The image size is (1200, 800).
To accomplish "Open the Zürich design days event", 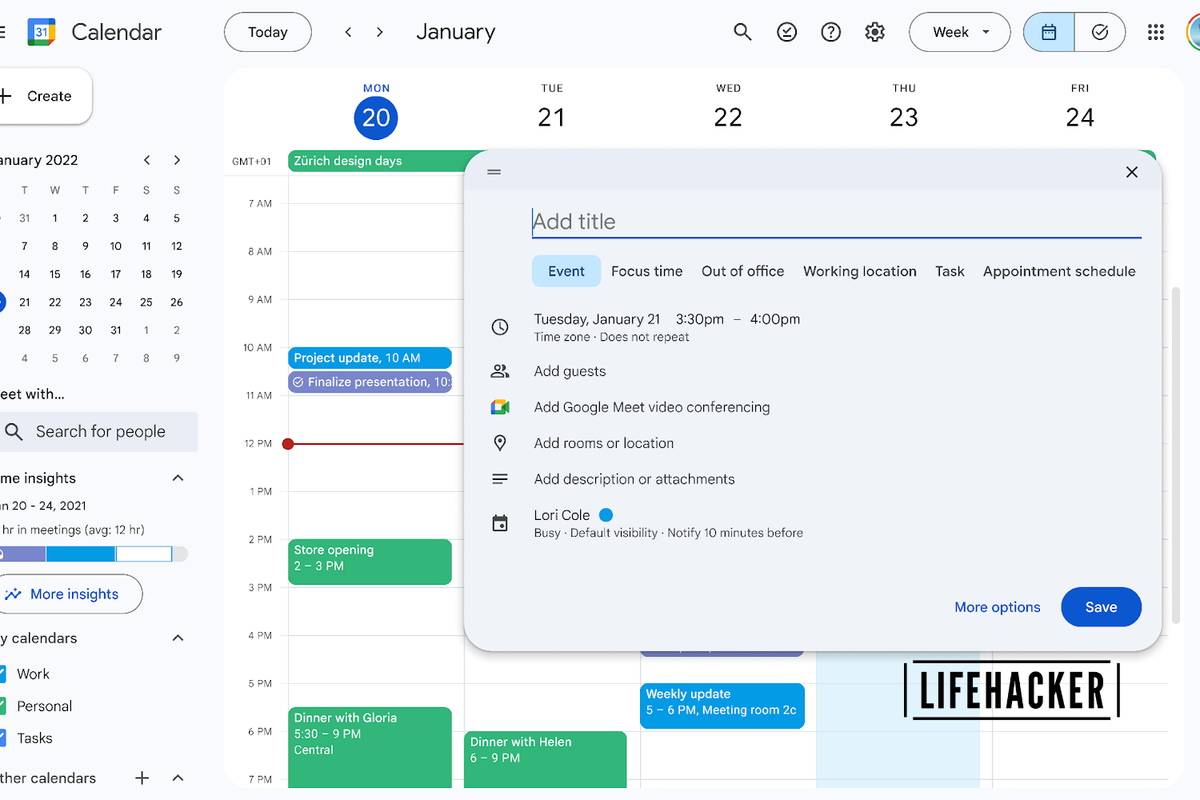I will (378, 161).
